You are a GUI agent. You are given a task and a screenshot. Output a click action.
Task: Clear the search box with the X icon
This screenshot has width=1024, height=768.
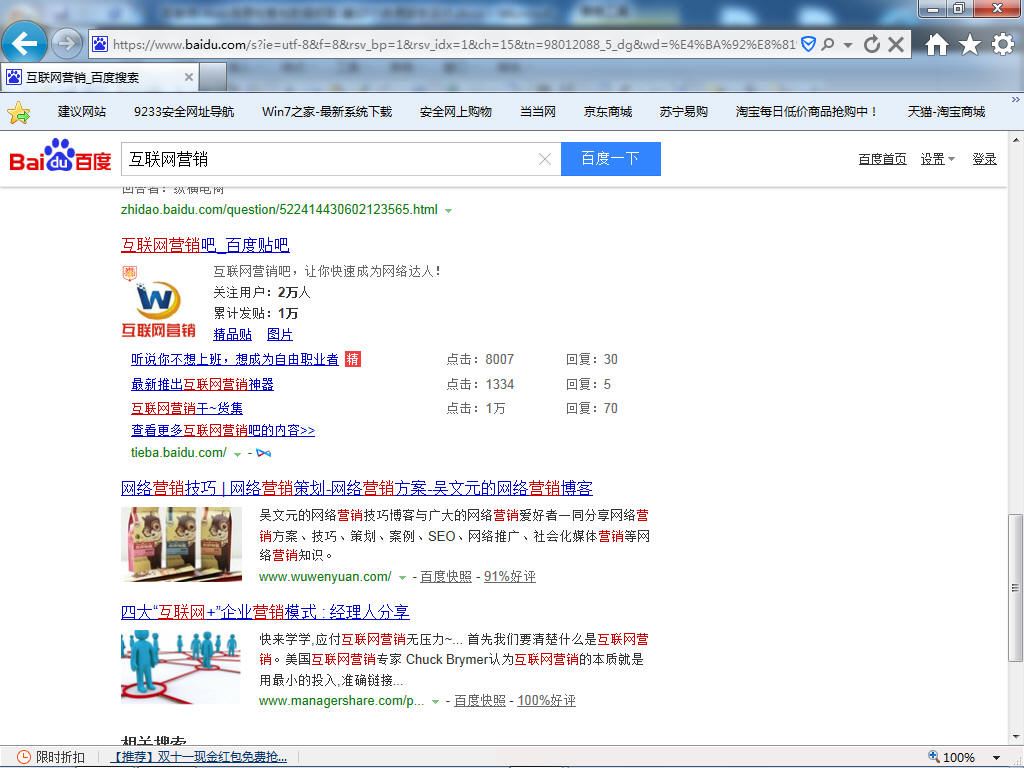coord(545,159)
